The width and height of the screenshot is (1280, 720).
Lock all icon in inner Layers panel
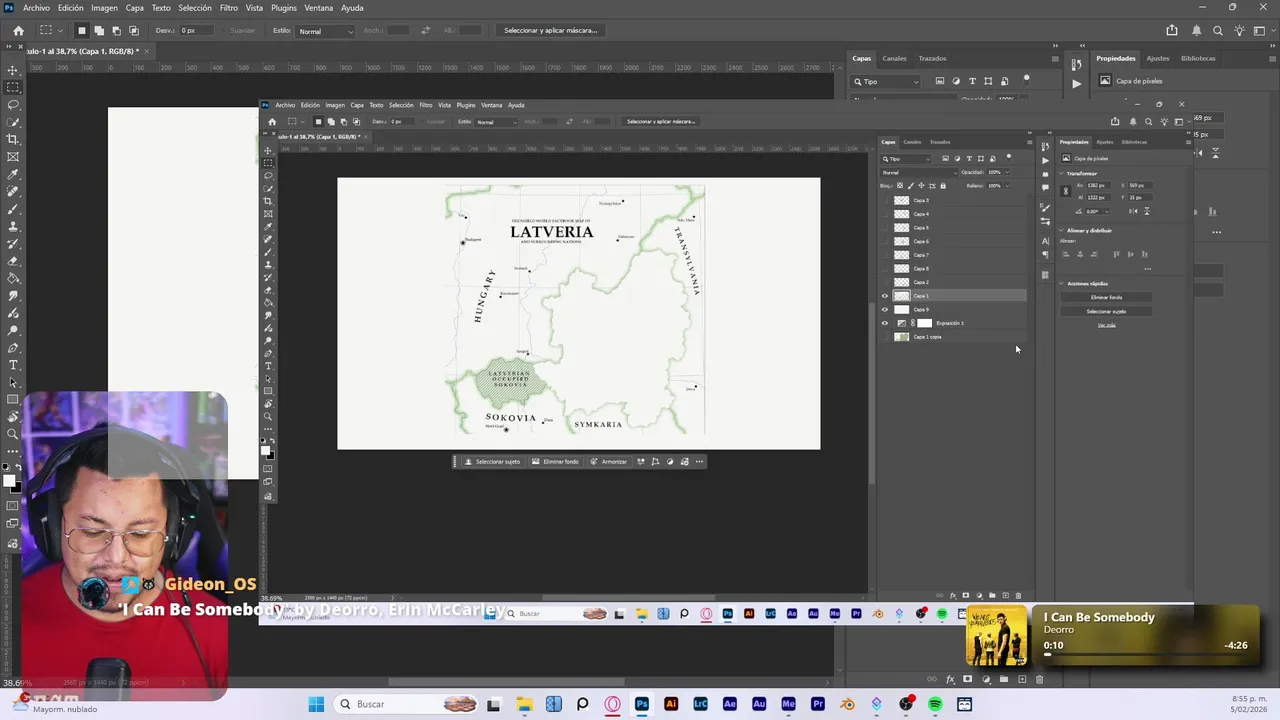945,186
